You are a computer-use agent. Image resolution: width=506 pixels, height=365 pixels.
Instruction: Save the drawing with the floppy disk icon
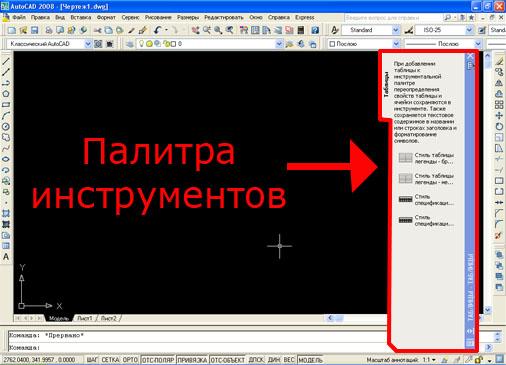(34, 30)
